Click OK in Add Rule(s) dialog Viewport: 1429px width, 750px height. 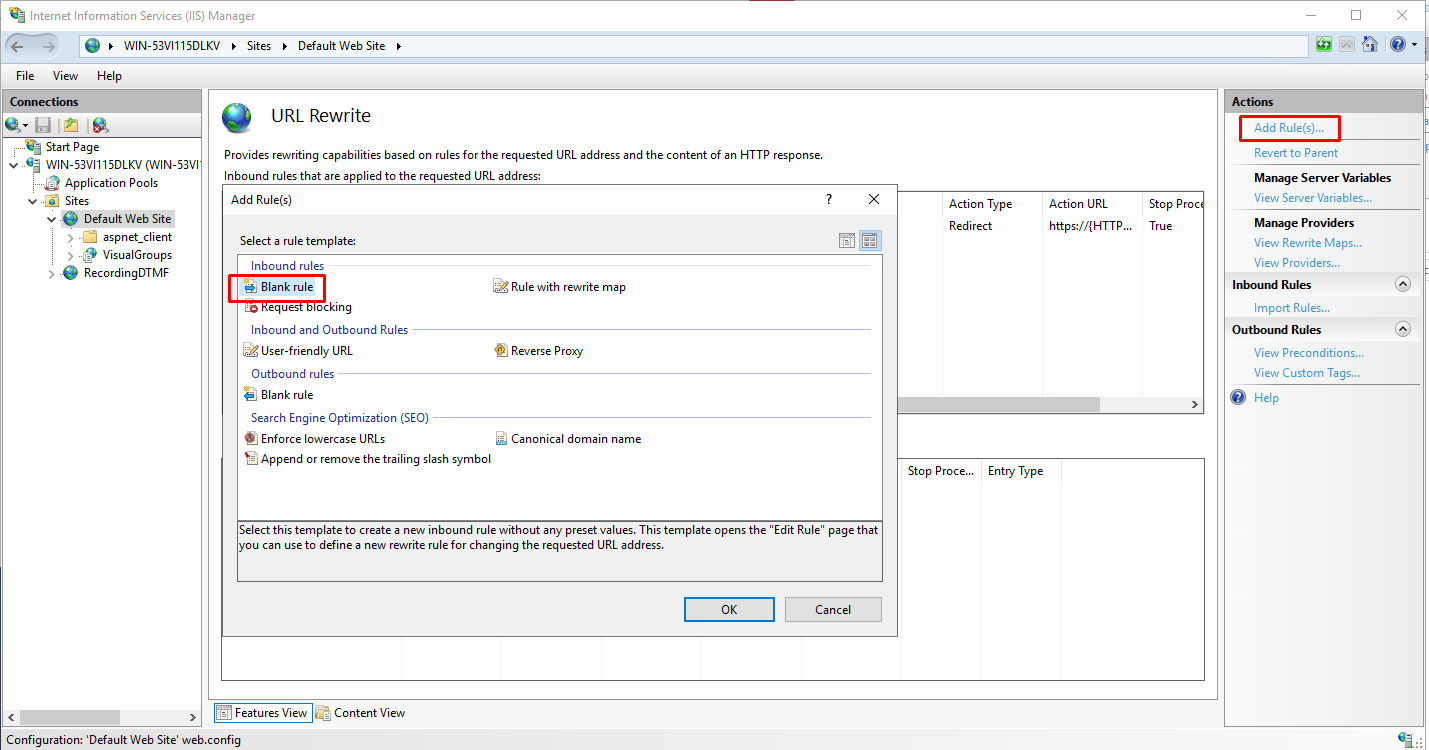click(729, 610)
